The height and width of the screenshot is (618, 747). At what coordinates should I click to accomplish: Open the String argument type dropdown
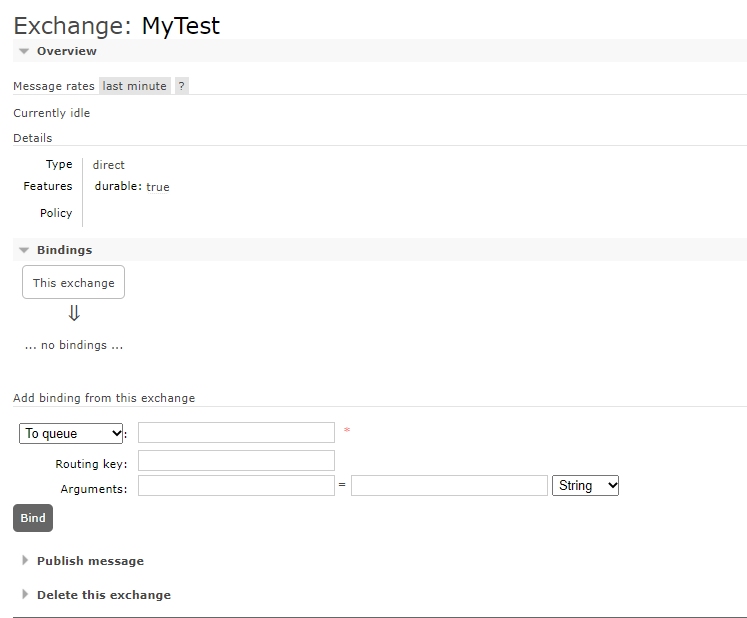[585, 486]
